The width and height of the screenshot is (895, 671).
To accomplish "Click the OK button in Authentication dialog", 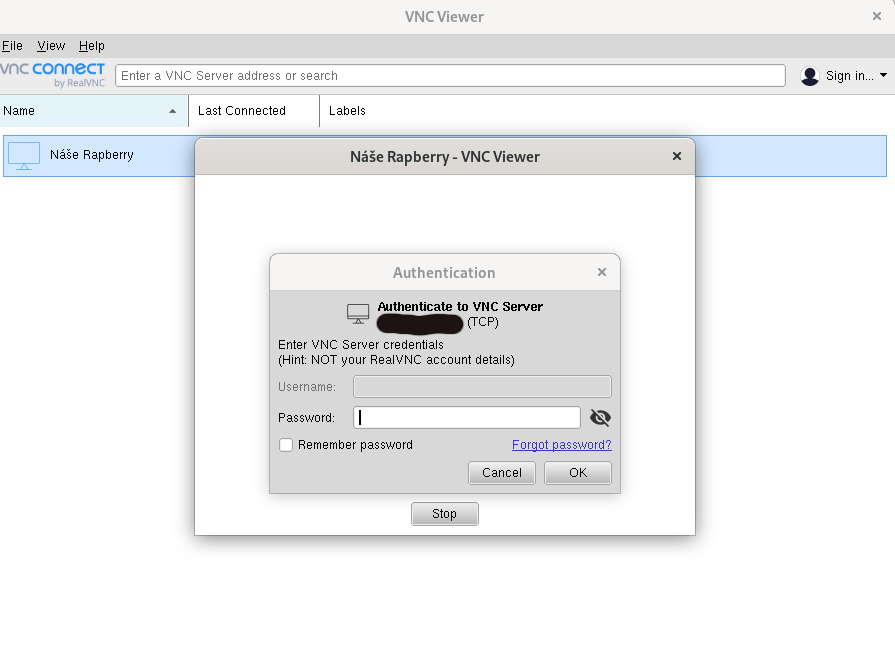I will tap(578, 472).
